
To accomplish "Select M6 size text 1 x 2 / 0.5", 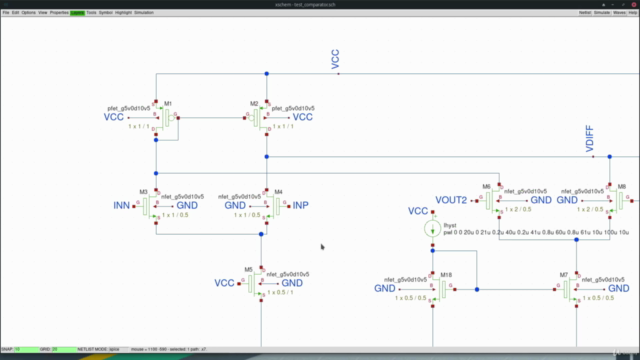I will (518, 209).
